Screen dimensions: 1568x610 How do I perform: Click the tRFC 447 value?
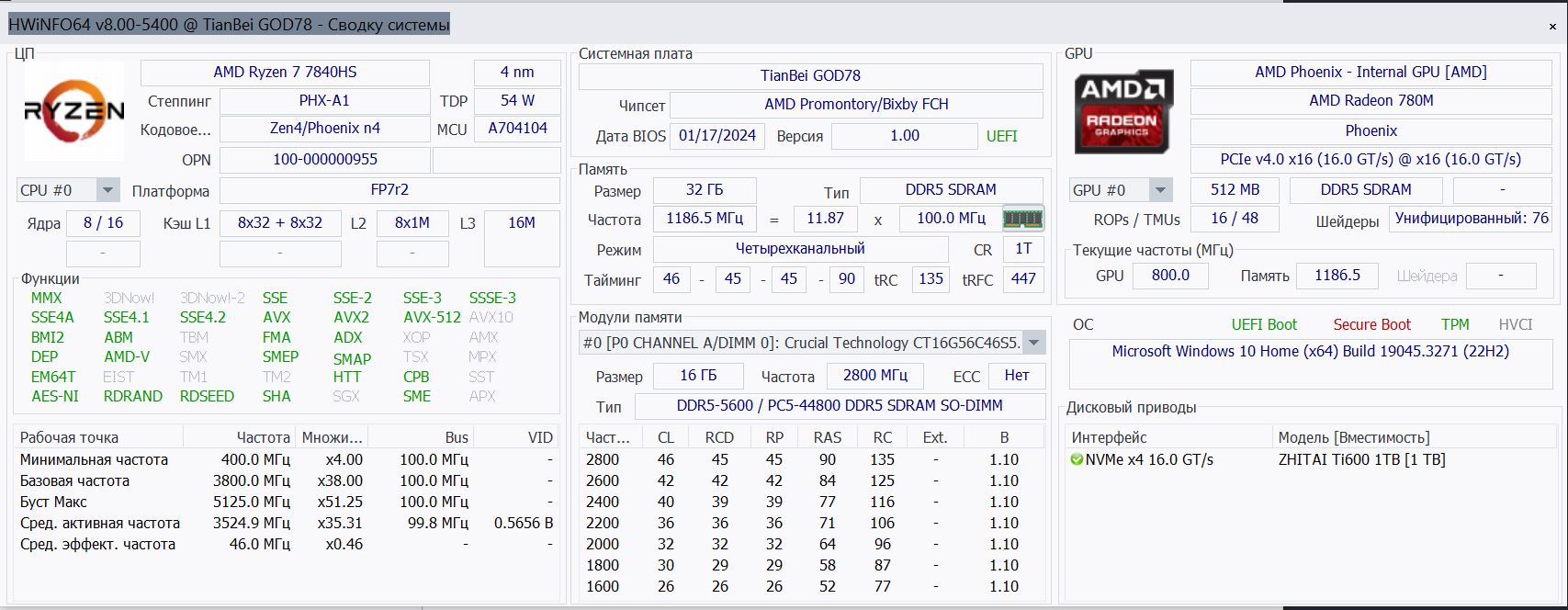(1023, 279)
